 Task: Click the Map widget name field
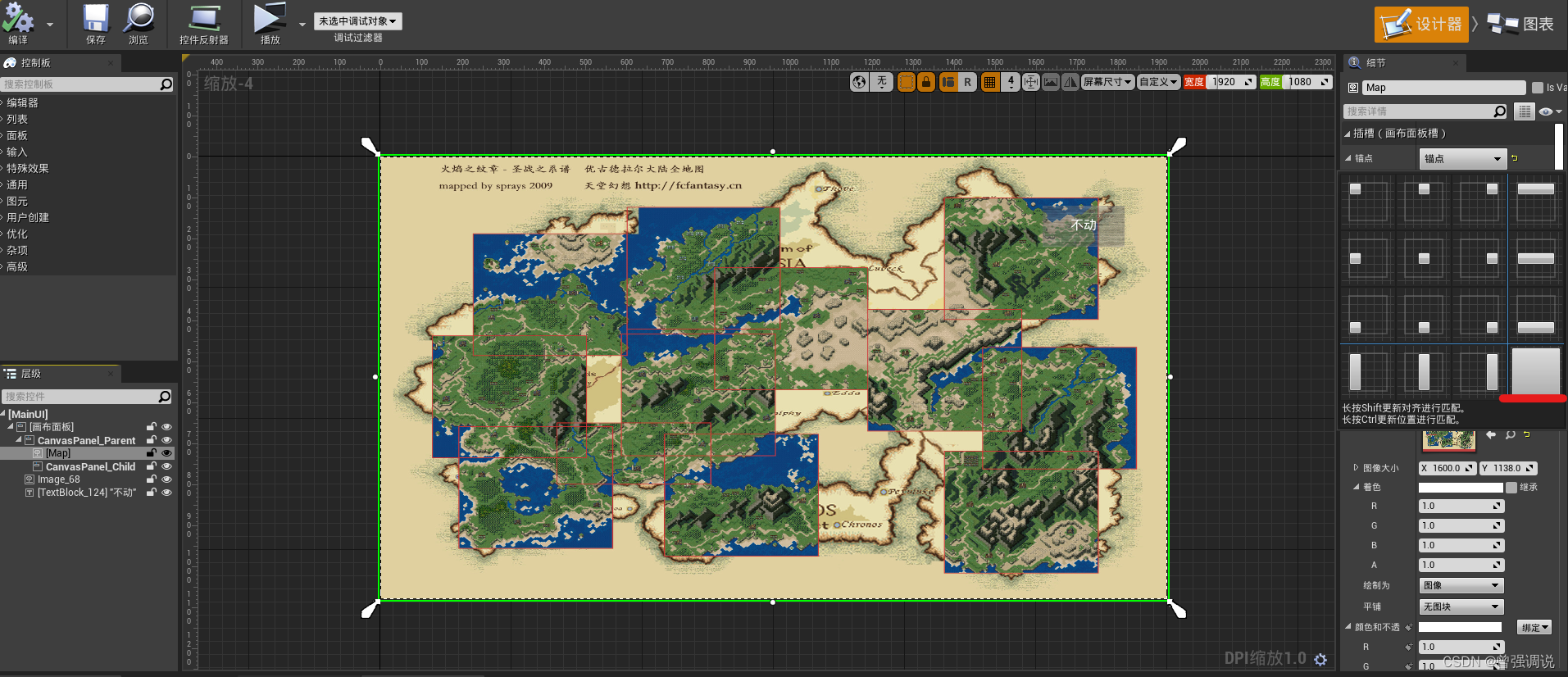click(1443, 88)
